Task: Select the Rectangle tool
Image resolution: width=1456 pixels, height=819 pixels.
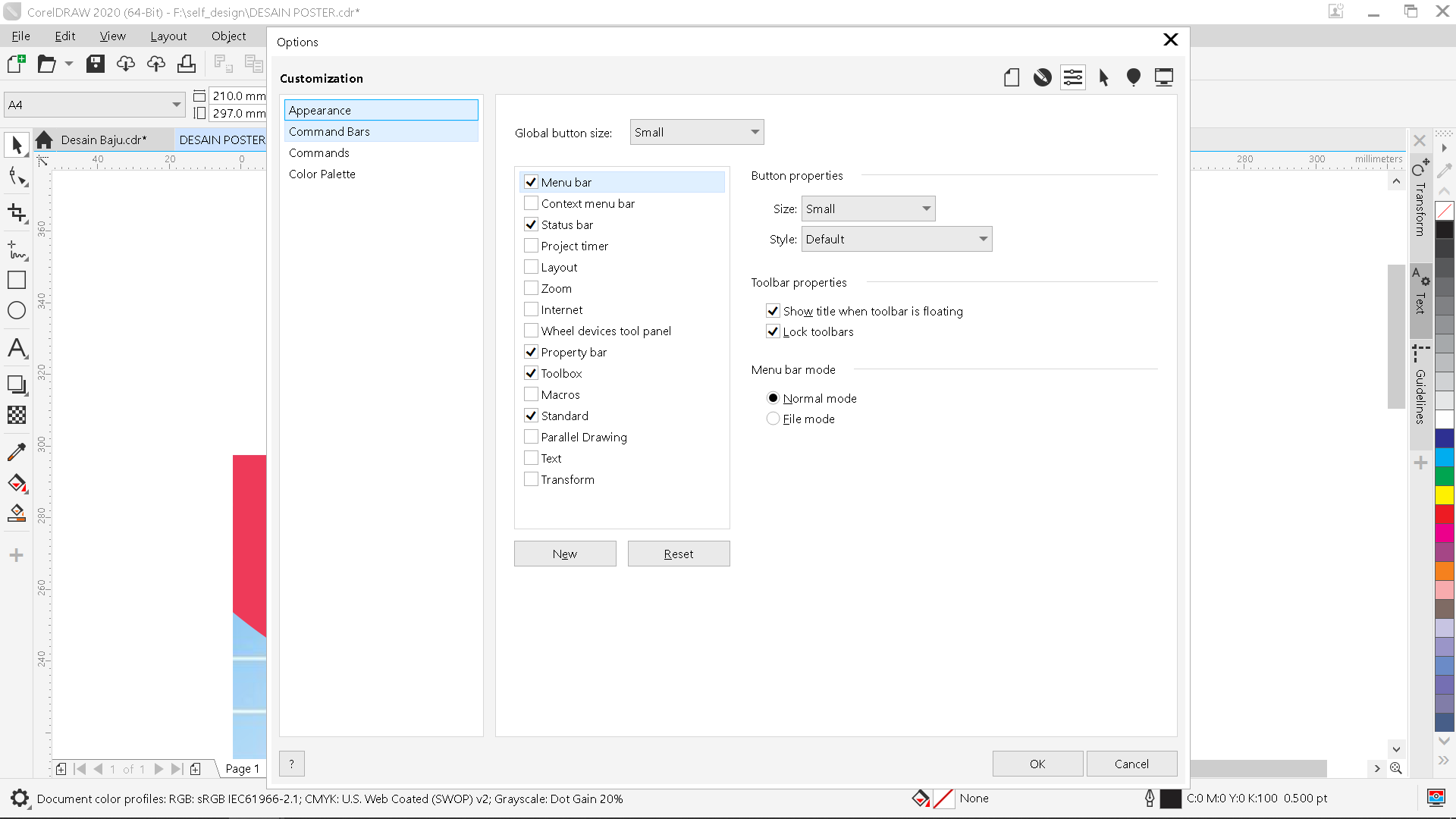Action: click(x=16, y=279)
